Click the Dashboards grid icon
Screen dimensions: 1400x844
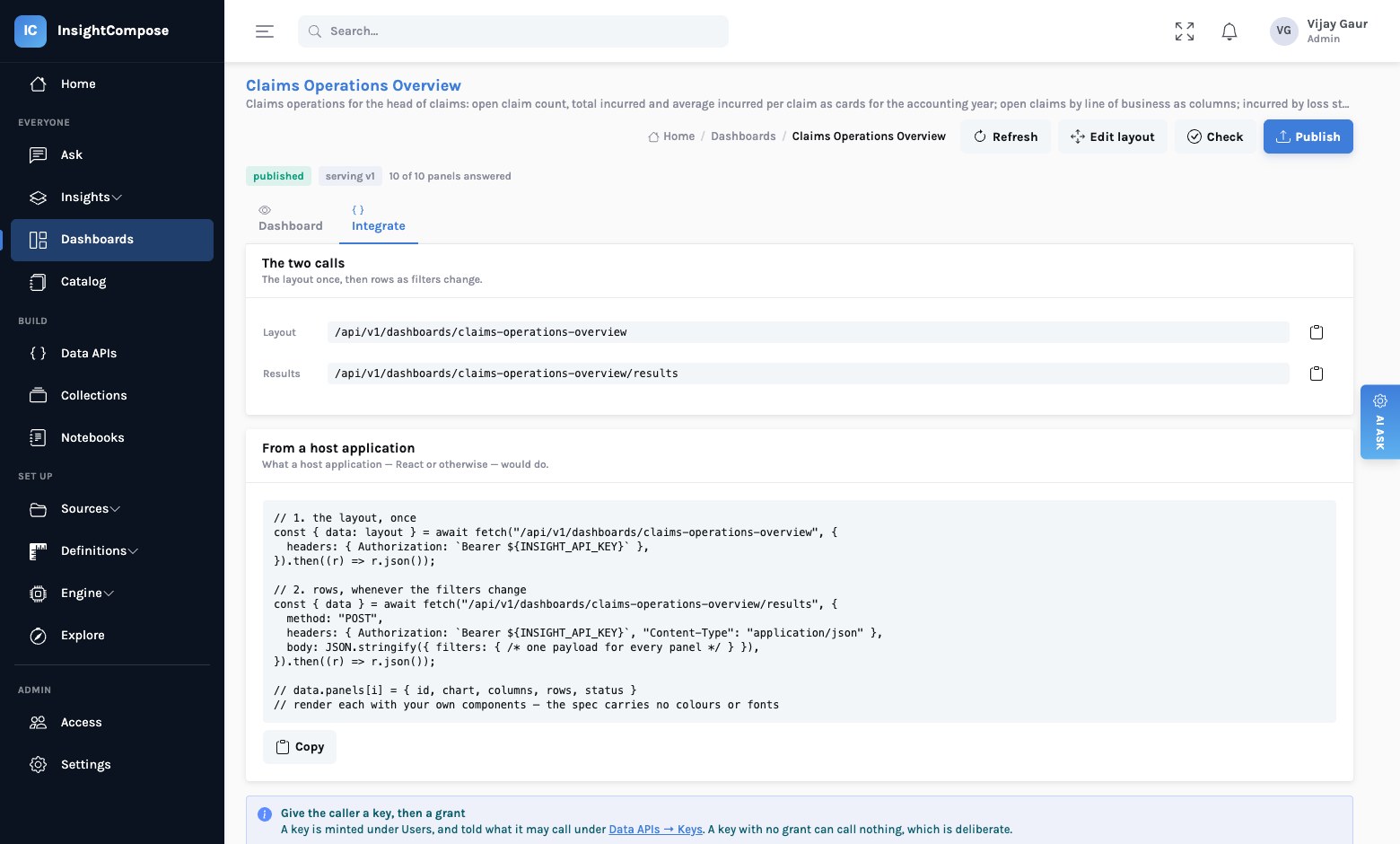(38, 240)
